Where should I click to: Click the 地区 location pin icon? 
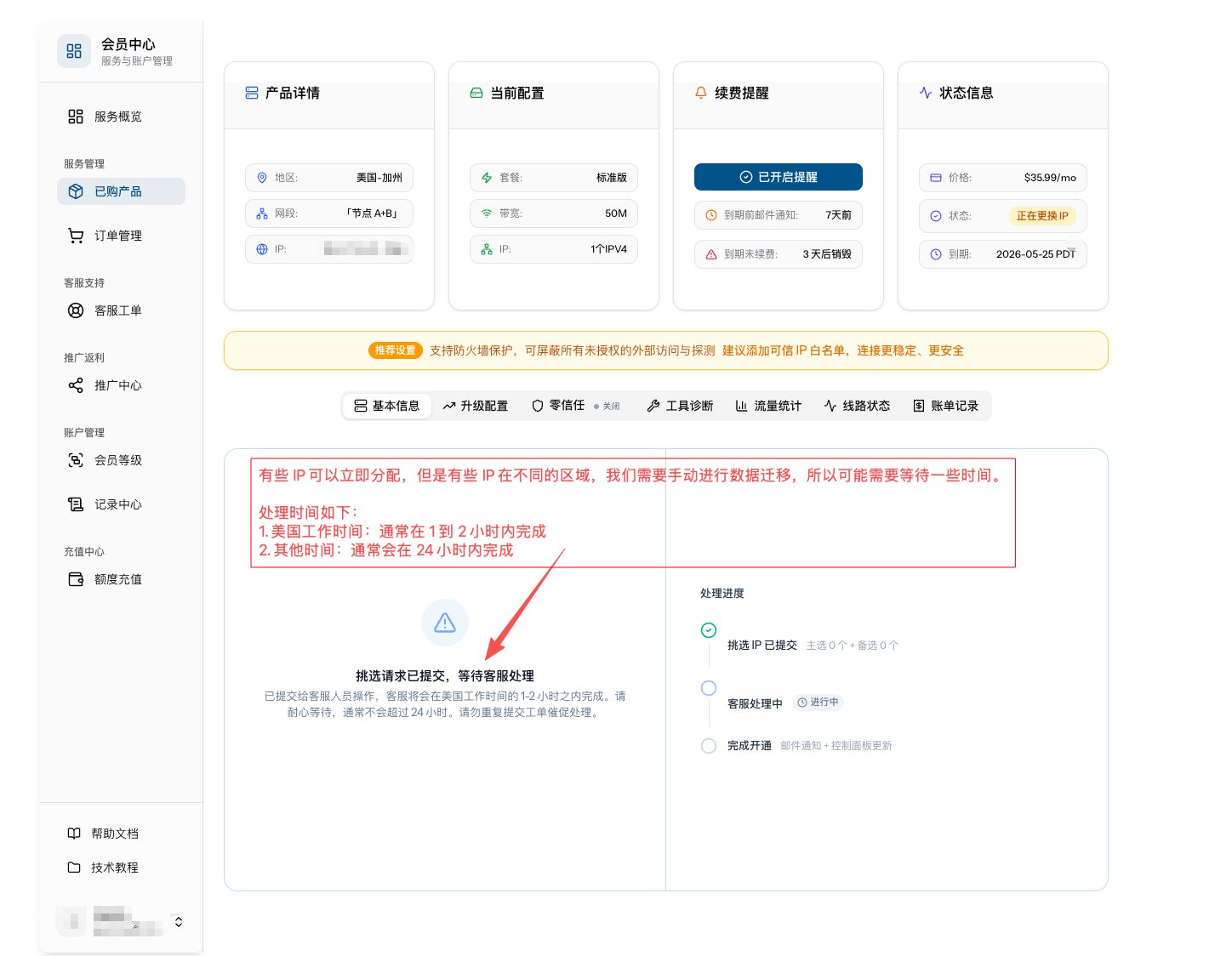262,178
